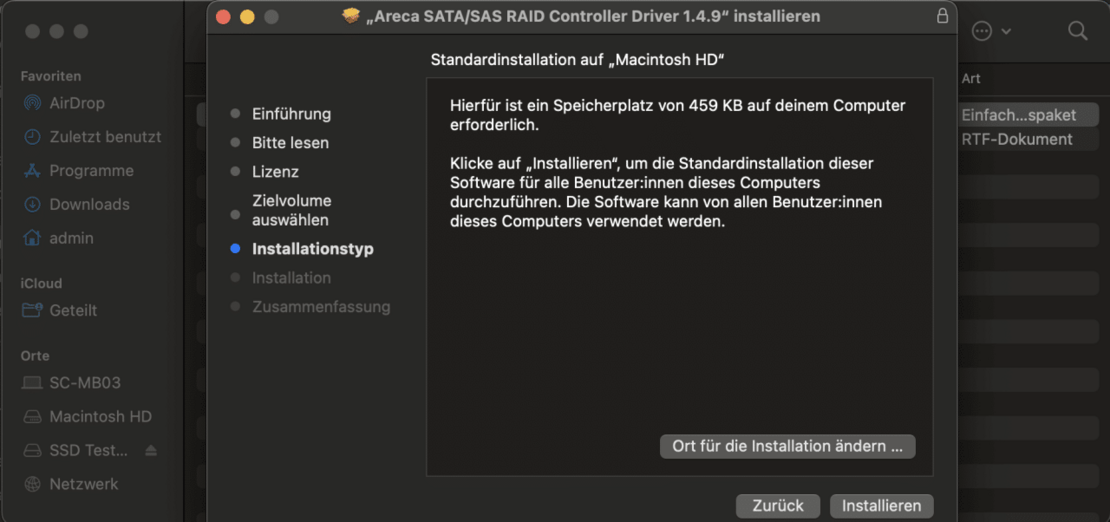Screen dimensions: 1110x522
Task: Select the RTF-Dokument file row
Action: click(x=1016, y=139)
